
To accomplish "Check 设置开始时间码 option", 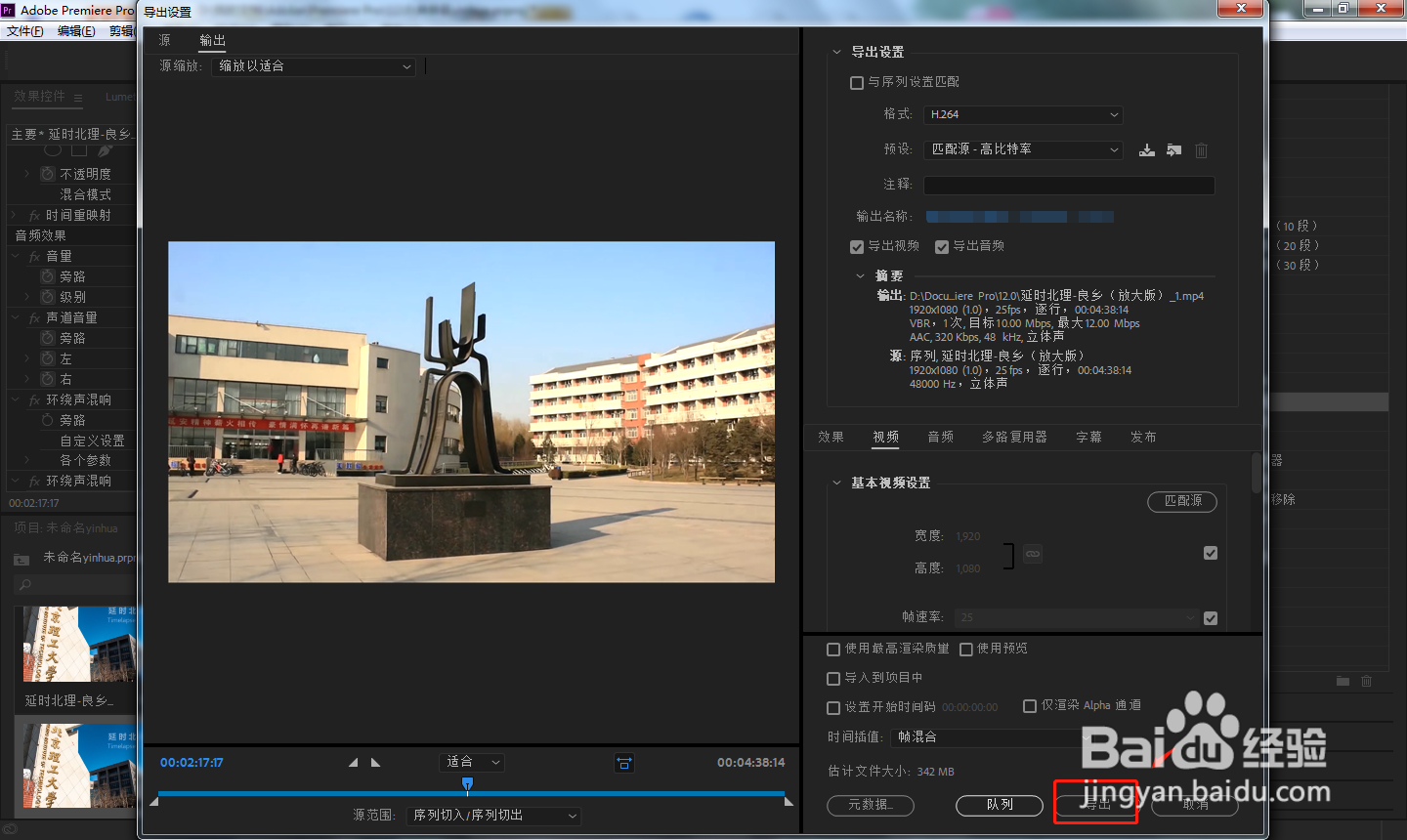I will pos(833,708).
